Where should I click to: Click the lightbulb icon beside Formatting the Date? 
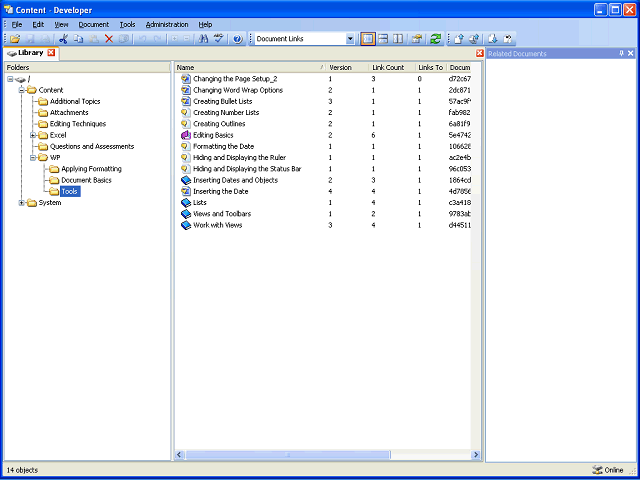click(x=186, y=146)
